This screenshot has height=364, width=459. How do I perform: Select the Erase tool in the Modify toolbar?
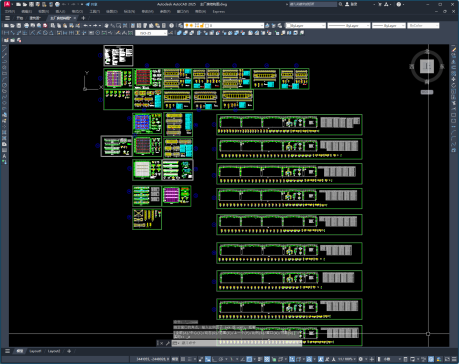coord(454,50)
